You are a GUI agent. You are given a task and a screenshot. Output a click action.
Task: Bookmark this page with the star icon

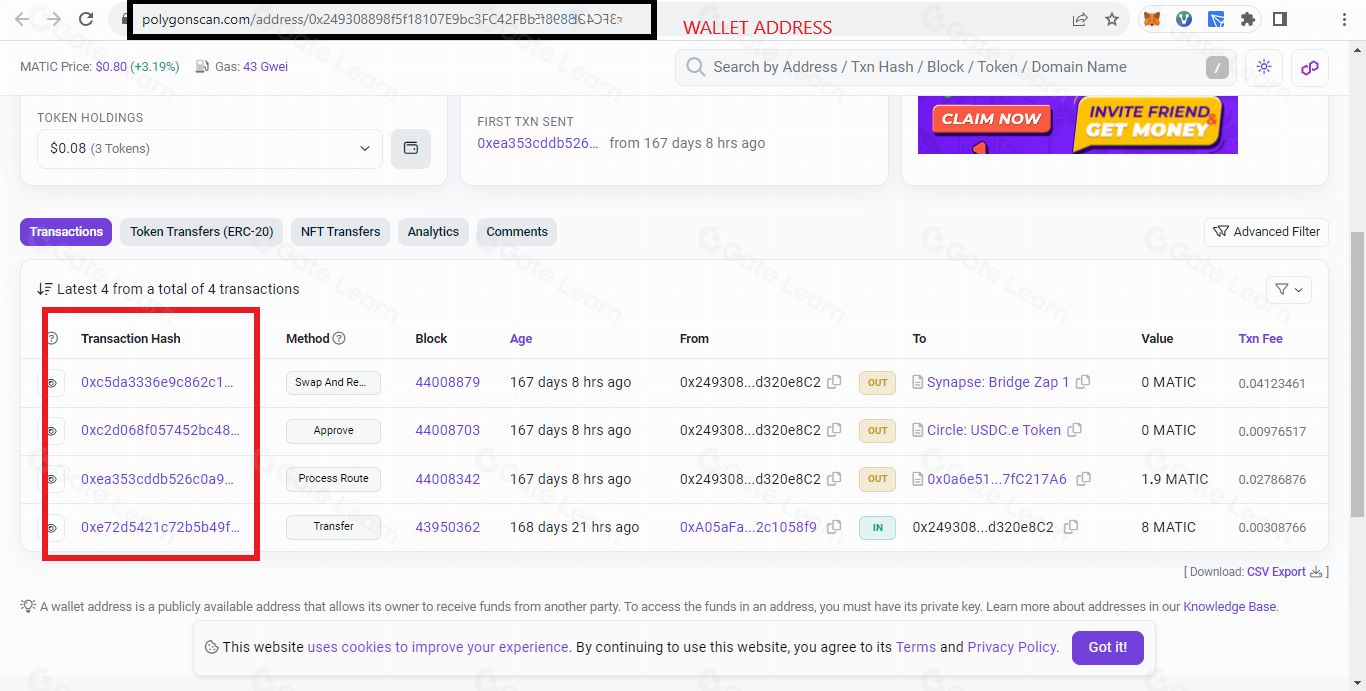click(1111, 19)
